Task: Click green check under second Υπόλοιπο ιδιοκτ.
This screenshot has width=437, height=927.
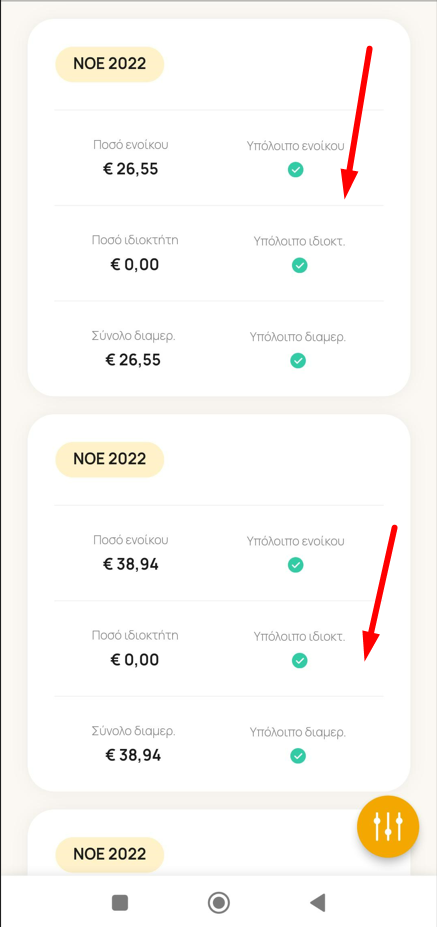Action: pyautogui.click(x=300, y=660)
